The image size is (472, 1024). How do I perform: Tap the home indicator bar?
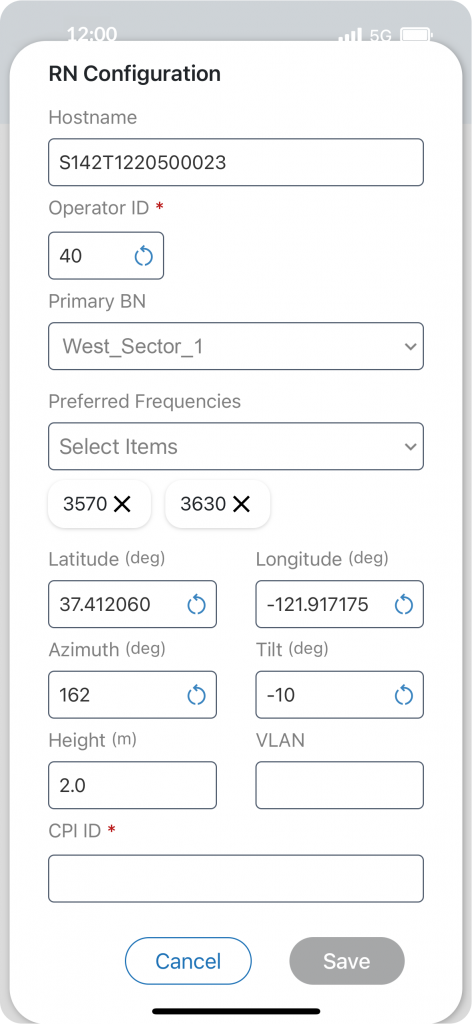click(x=236, y=1011)
